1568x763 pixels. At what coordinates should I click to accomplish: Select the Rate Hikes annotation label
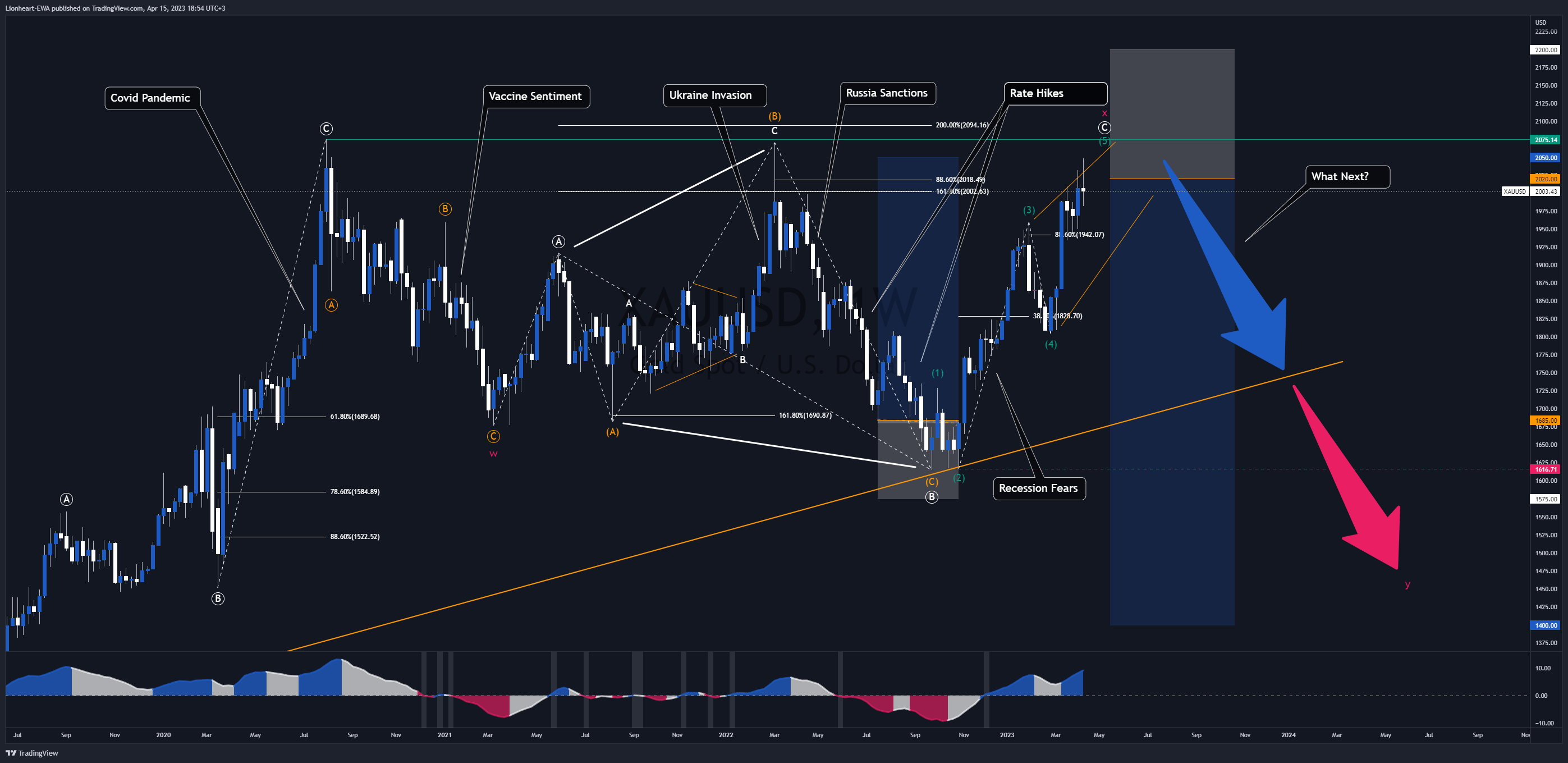1055,93
